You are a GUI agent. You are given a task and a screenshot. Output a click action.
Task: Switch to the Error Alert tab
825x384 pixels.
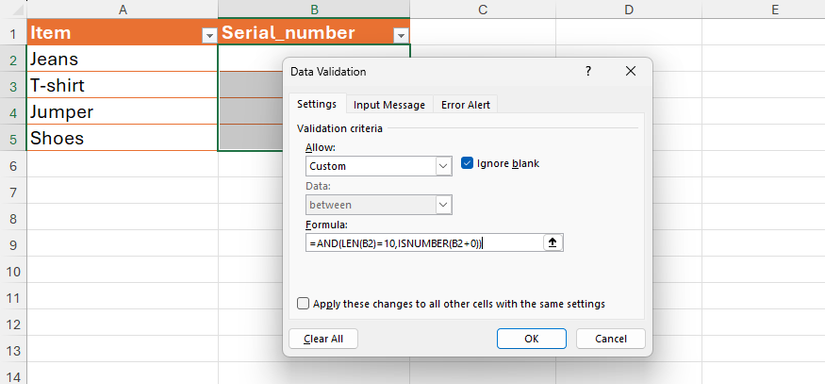click(x=466, y=105)
